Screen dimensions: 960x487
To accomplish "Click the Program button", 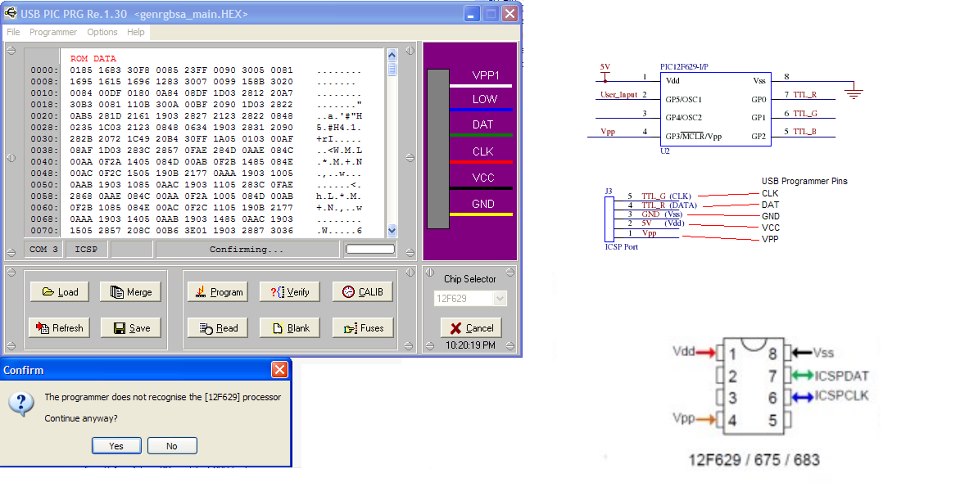I will [x=218, y=292].
